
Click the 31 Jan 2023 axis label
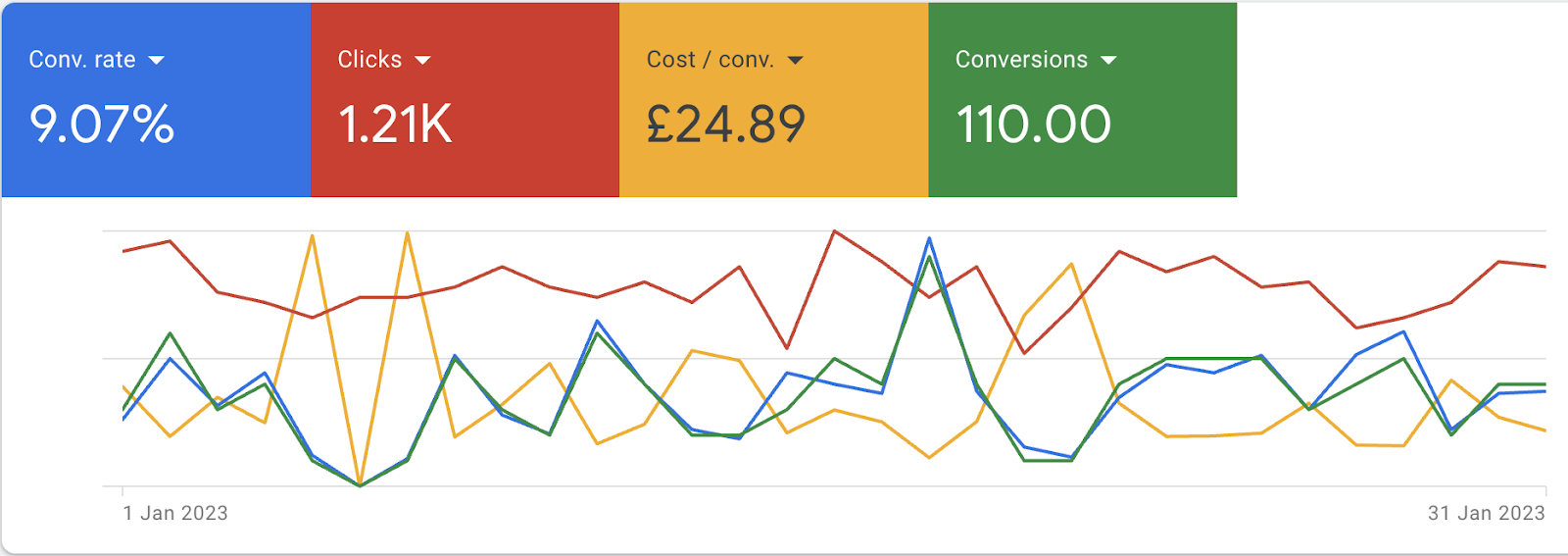tap(1486, 513)
